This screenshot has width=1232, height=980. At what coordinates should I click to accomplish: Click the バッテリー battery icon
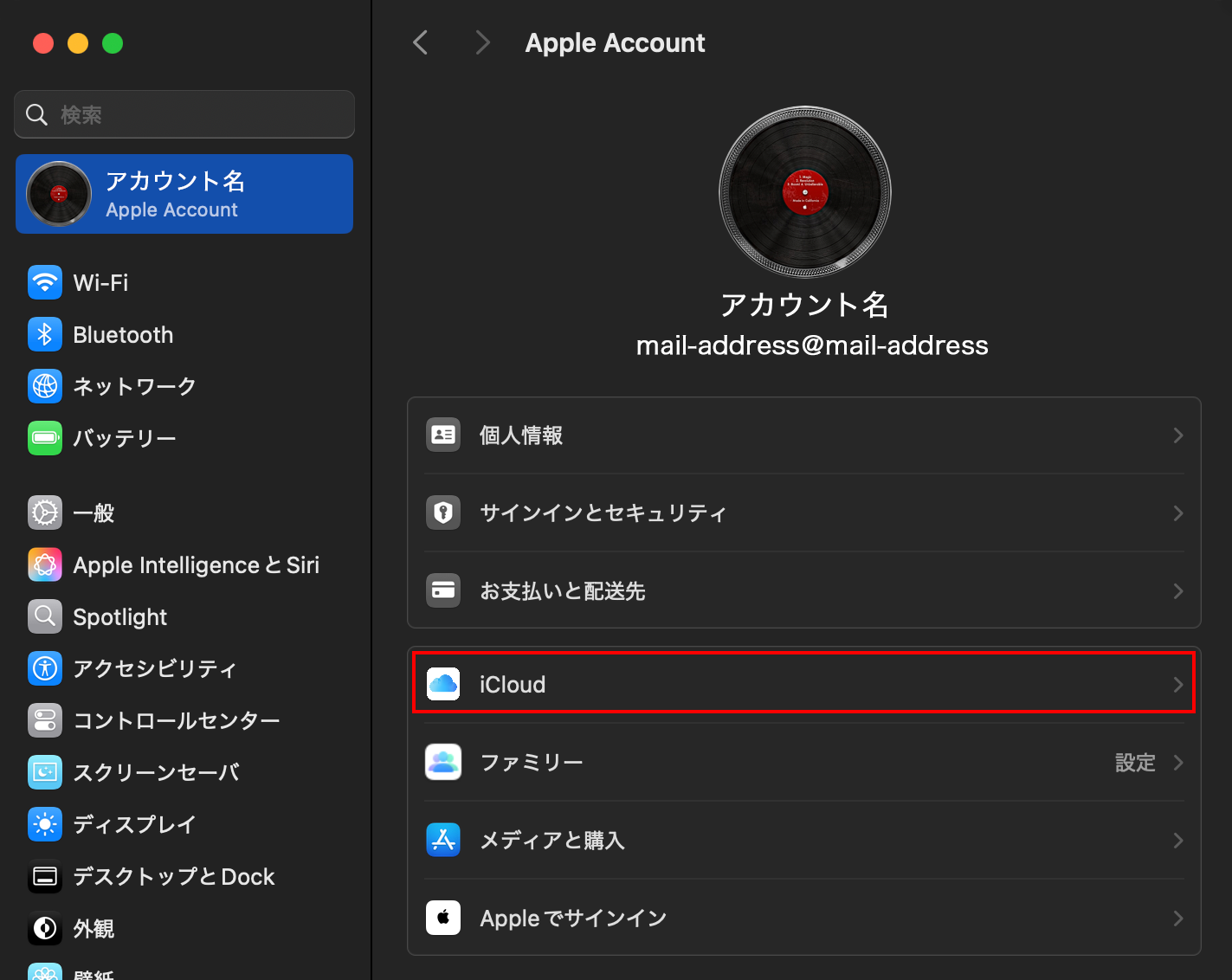click(x=45, y=438)
